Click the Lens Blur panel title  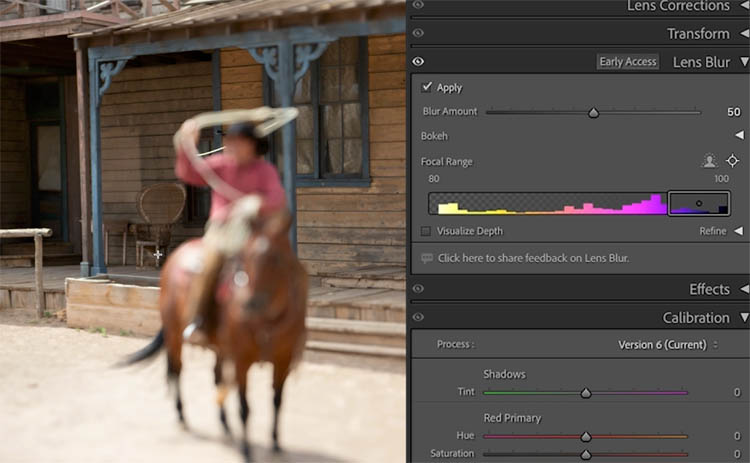coord(701,62)
